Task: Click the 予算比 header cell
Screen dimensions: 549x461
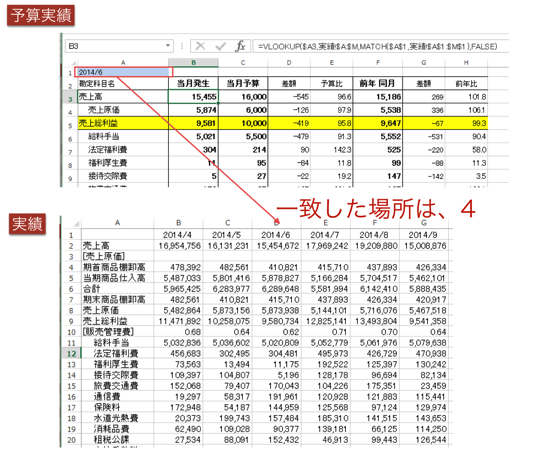Action: (331, 84)
